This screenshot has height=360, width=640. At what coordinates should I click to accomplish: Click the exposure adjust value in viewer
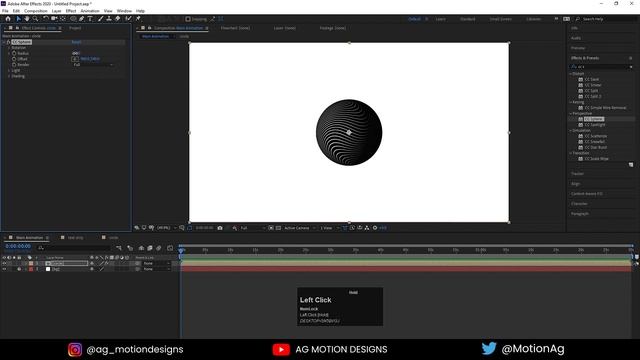382,228
